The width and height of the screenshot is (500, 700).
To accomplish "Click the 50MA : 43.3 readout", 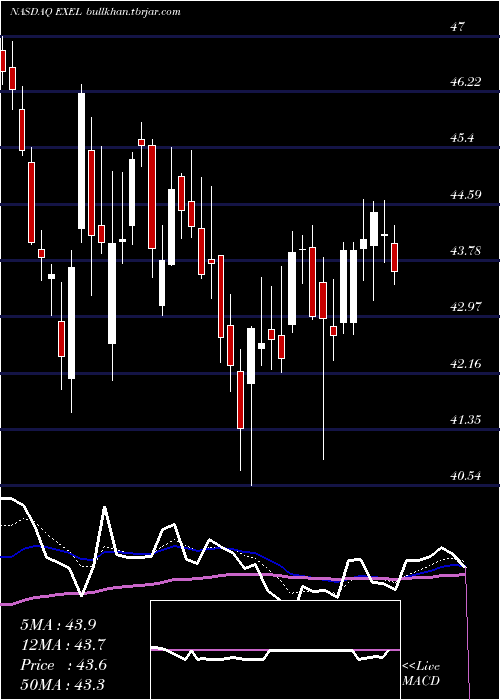I will [x=62, y=684].
